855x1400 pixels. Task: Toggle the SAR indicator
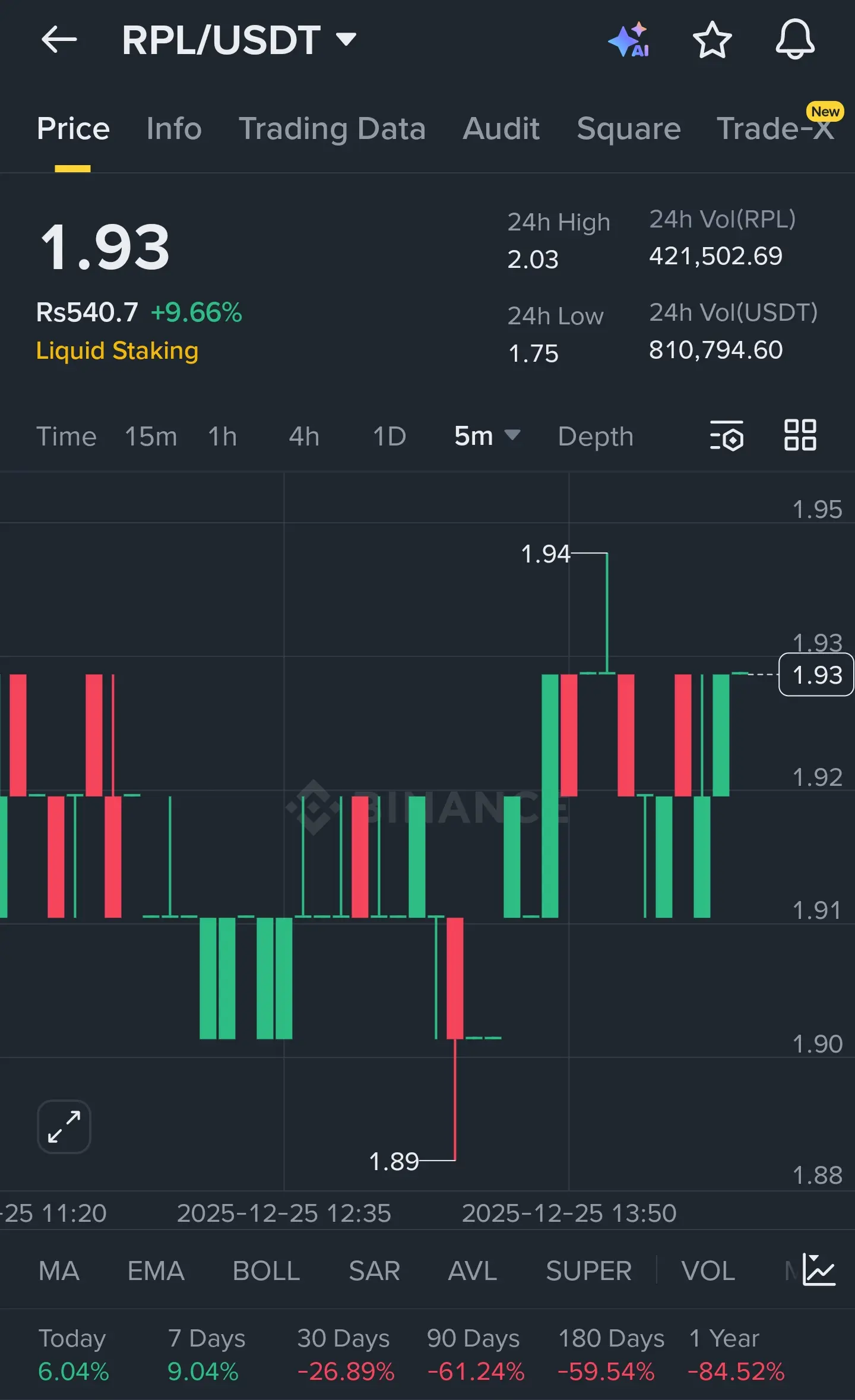click(374, 1271)
